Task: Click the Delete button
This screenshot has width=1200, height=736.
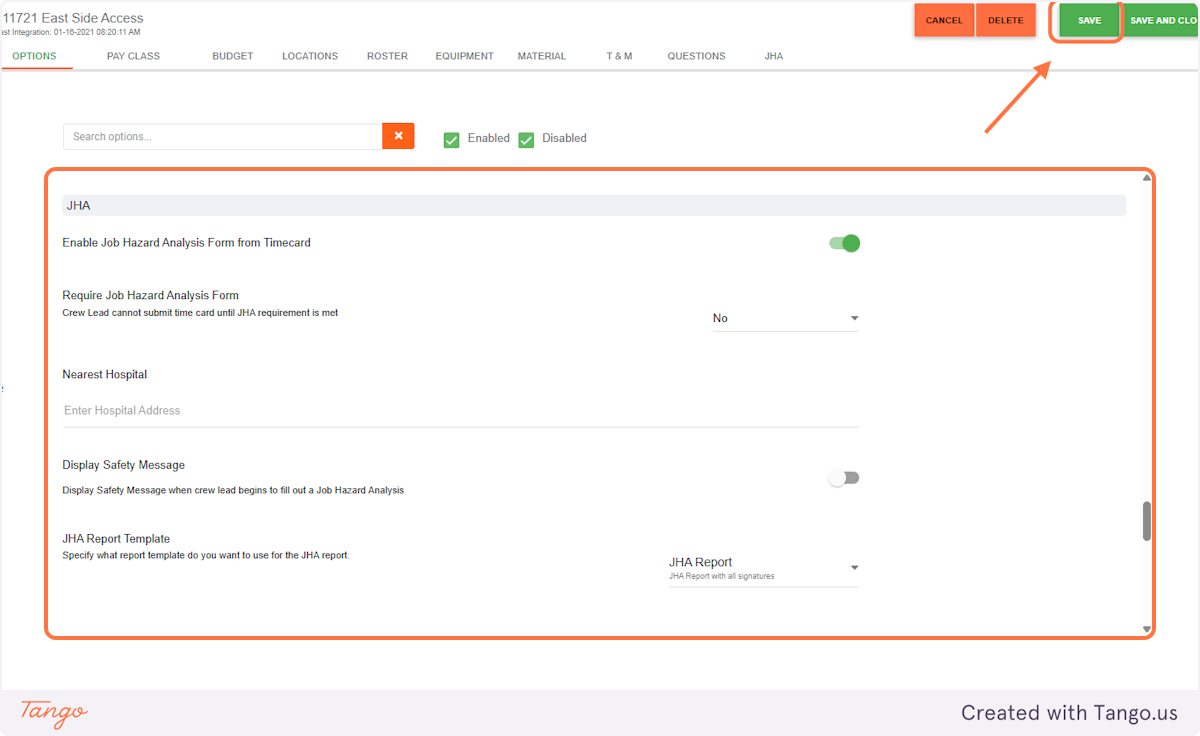Action: tap(1006, 20)
